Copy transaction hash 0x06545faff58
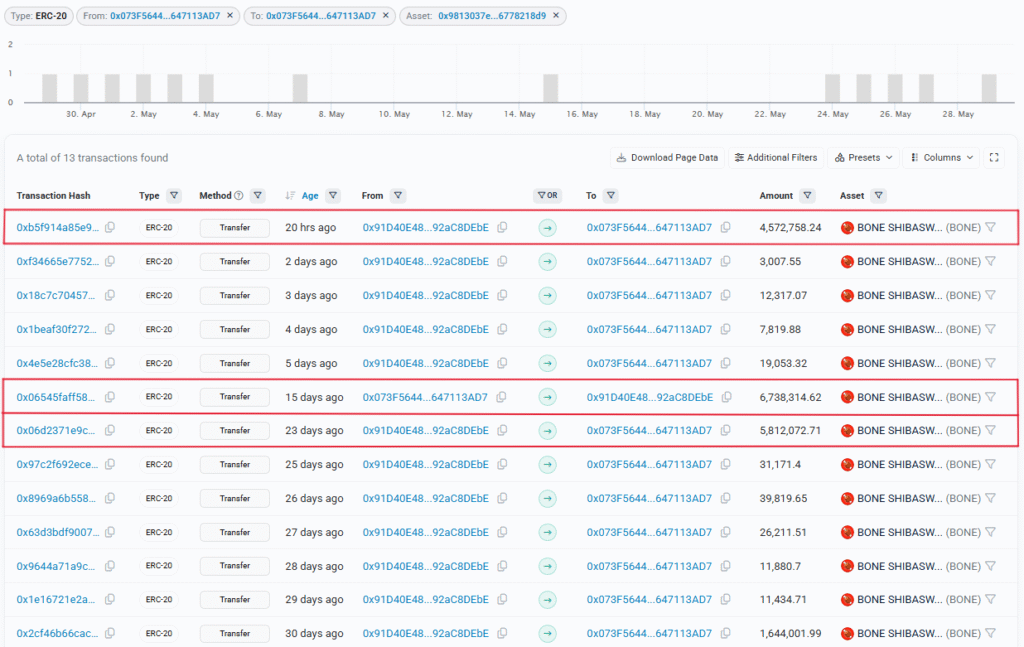 point(110,397)
